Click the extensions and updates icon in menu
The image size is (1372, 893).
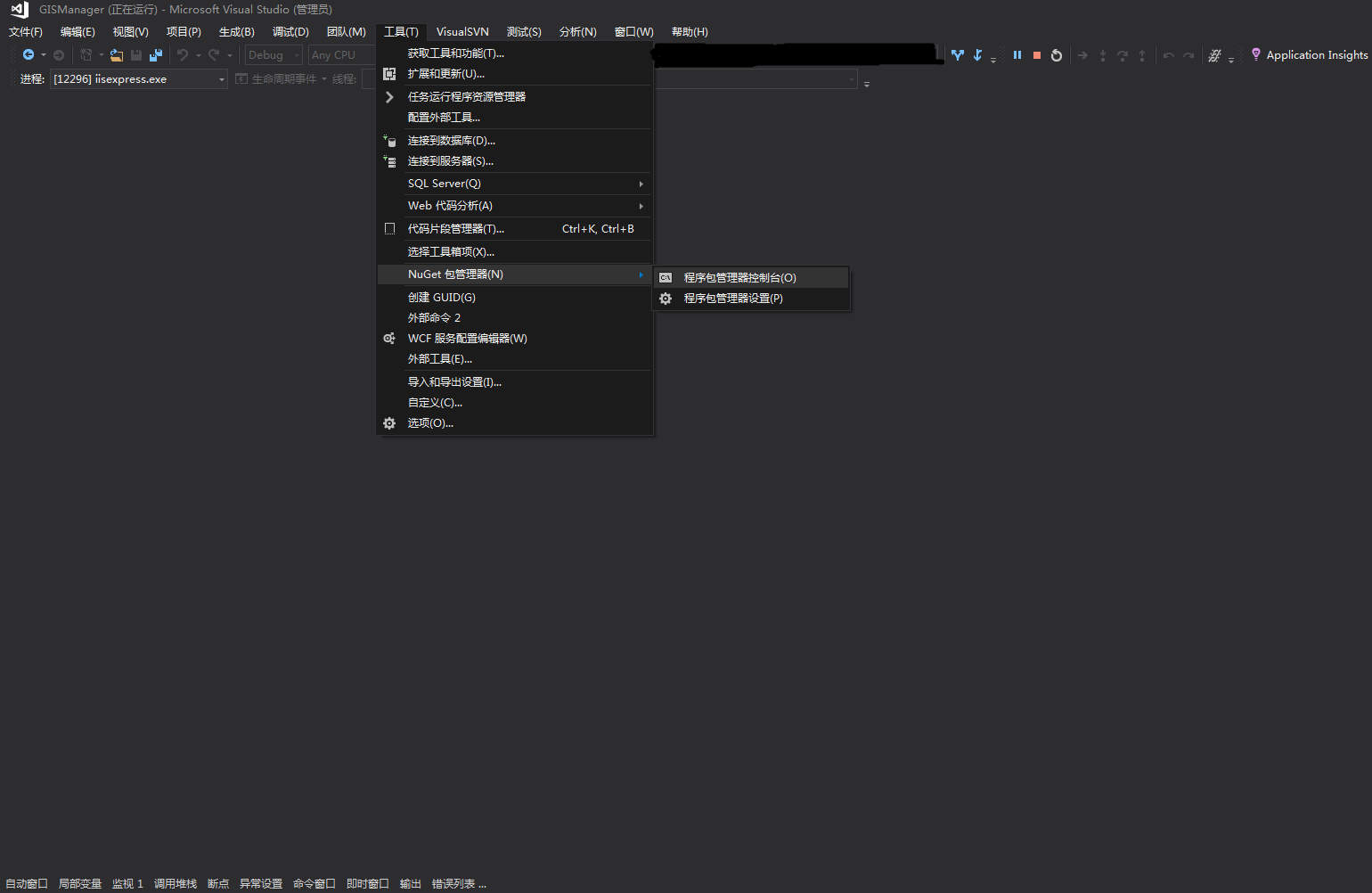click(389, 74)
